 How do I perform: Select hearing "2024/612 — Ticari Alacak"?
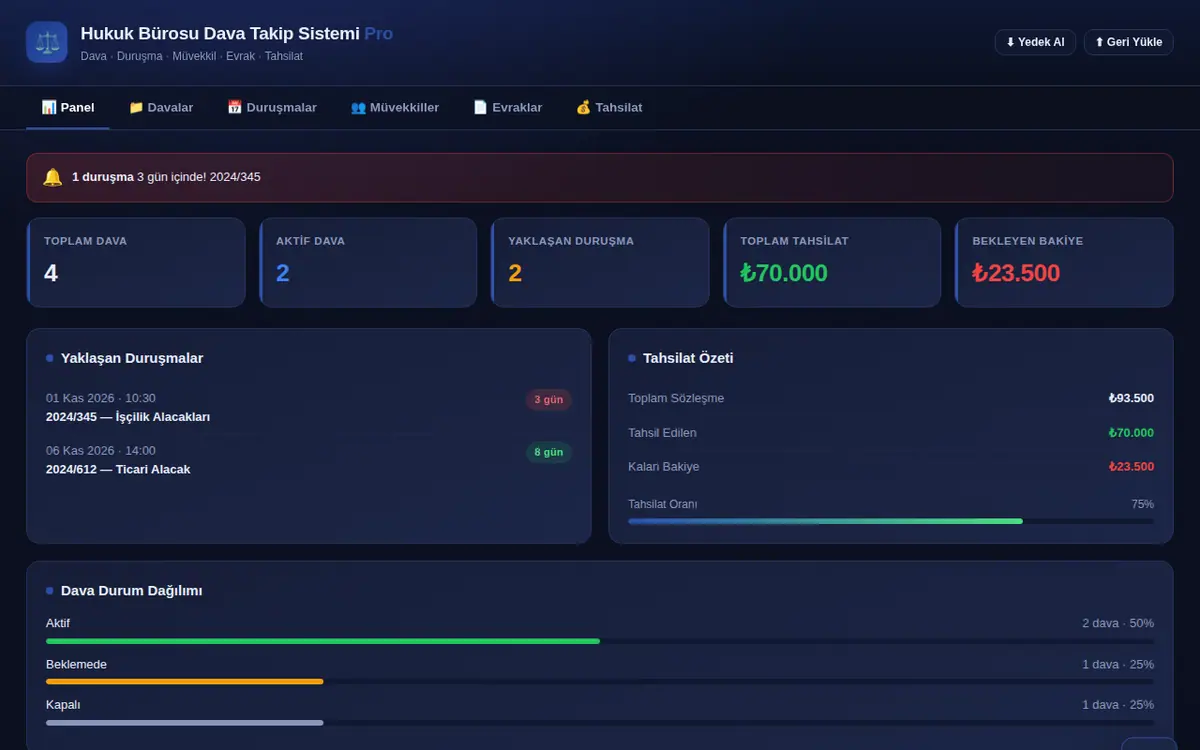[118, 469]
